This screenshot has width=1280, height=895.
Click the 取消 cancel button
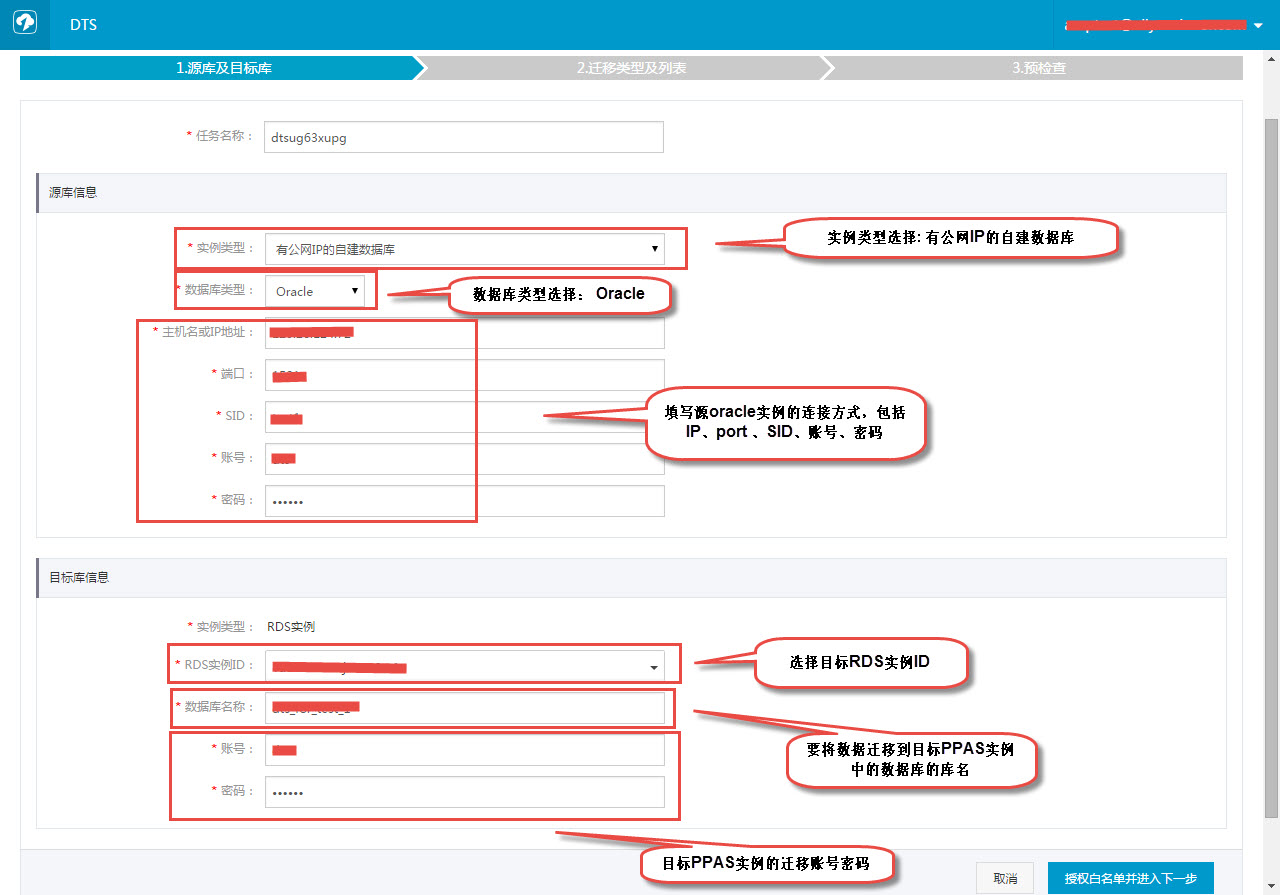click(x=1005, y=877)
